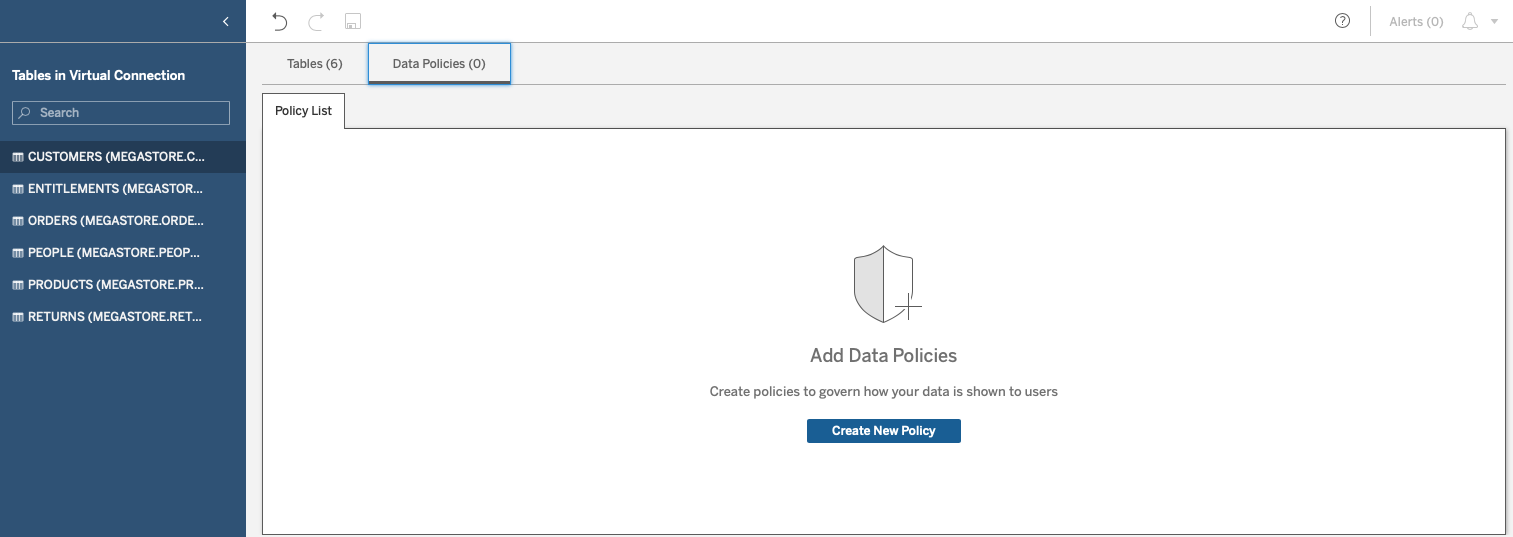Click the CUSTOMERS table icon
The image size is (1513, 537).
pos(18,157)
